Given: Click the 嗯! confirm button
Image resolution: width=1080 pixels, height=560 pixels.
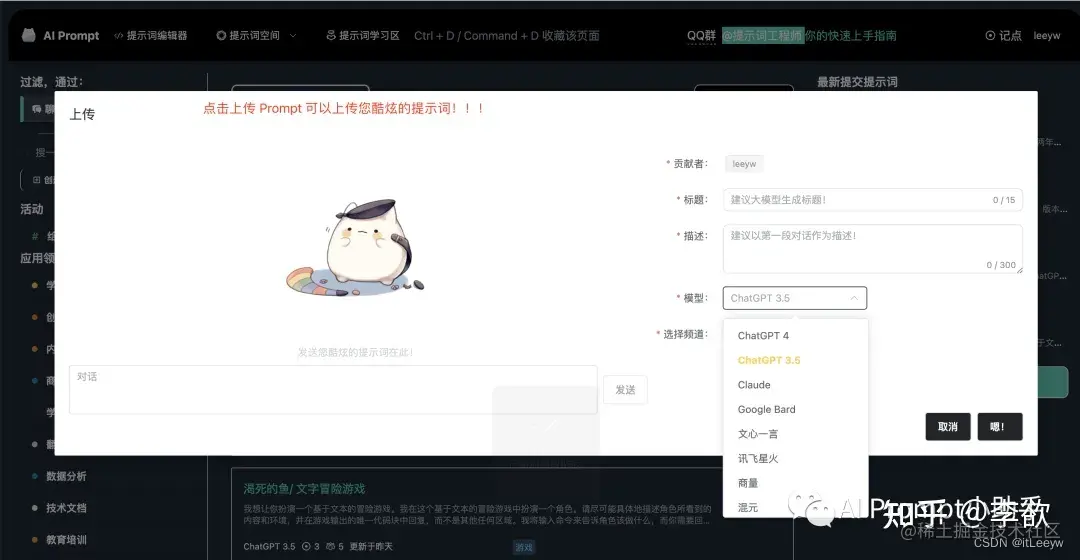Looking at the screenshot, I should [x=1000, y=427].
